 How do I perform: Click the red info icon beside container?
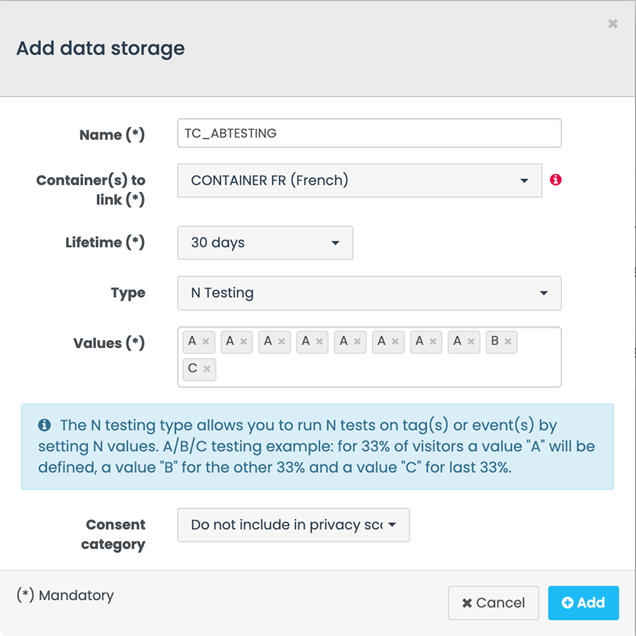[x=556, y=180]
